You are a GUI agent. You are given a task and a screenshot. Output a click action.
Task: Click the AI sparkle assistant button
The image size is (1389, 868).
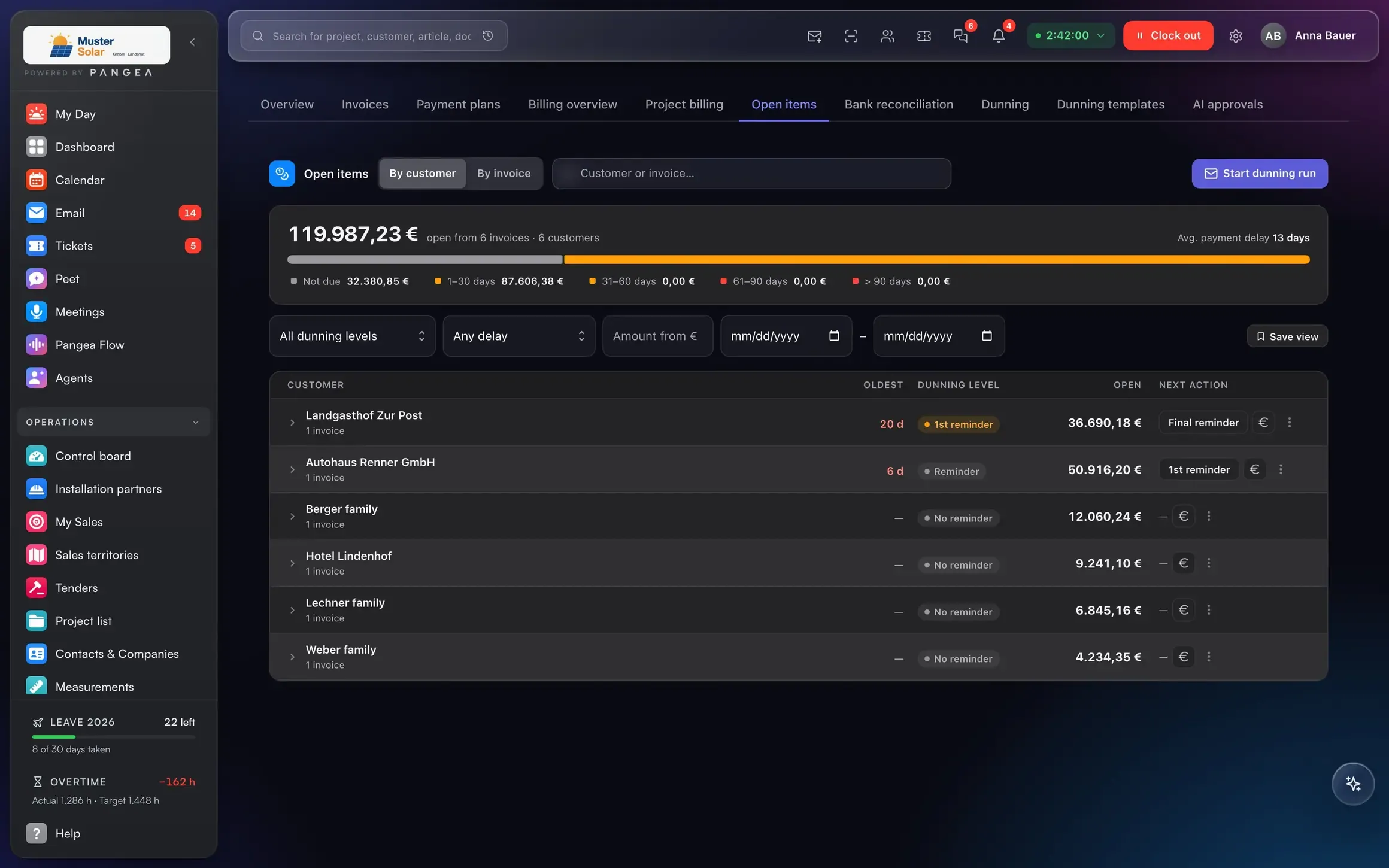(x=1352, y=784)
